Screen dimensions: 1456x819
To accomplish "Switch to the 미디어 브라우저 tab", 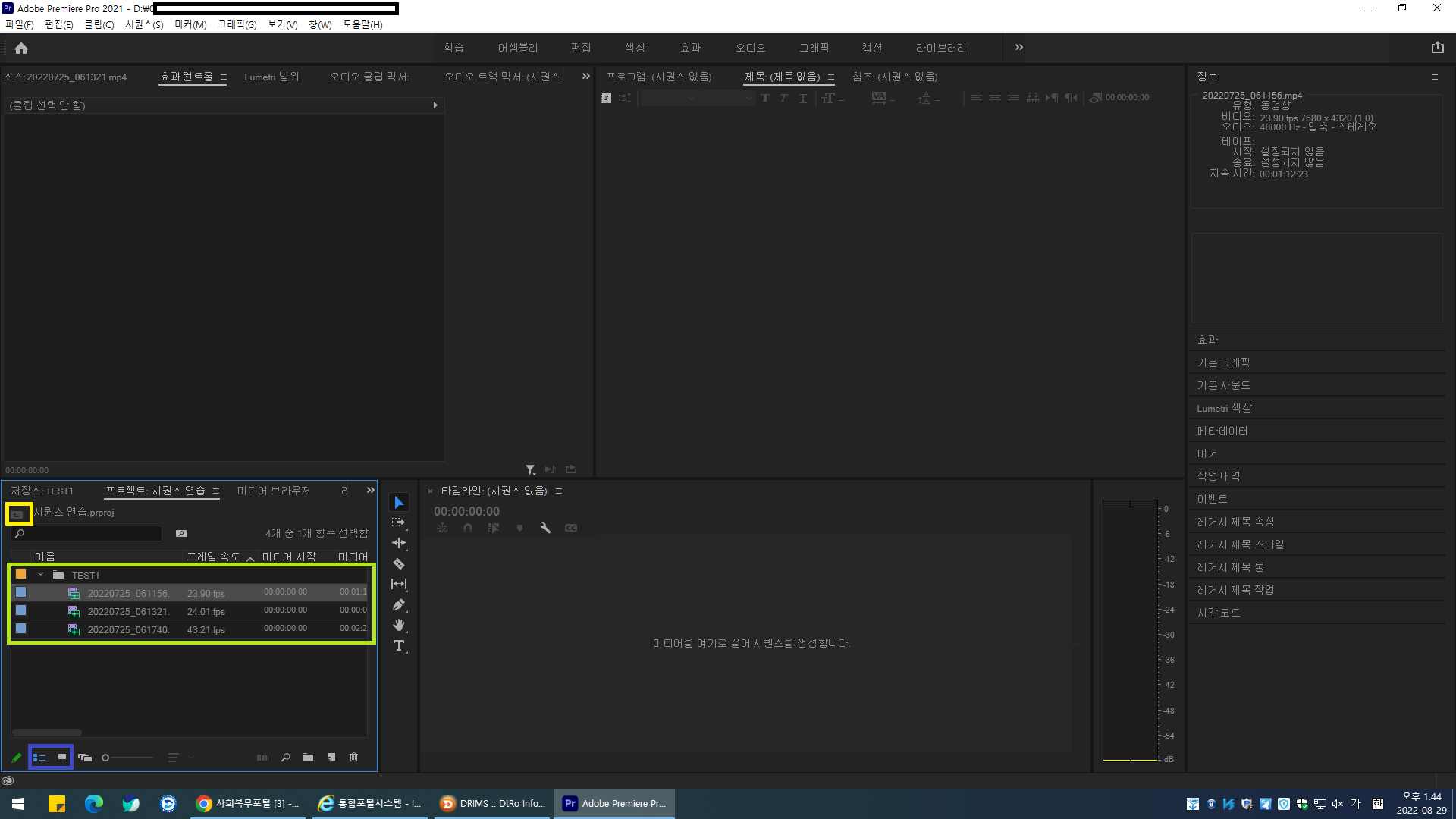I will [x=274, y=491].
